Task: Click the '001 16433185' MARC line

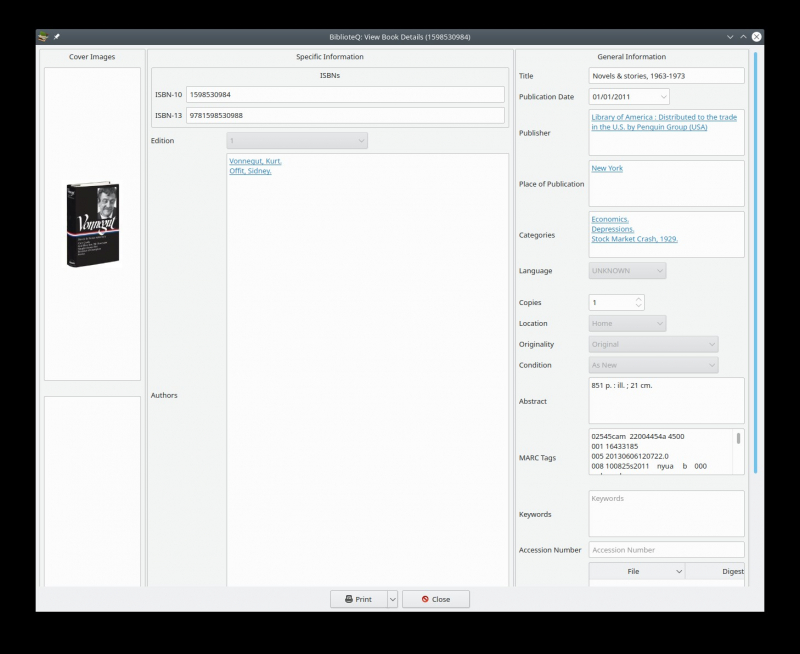Action: point(615,446)
